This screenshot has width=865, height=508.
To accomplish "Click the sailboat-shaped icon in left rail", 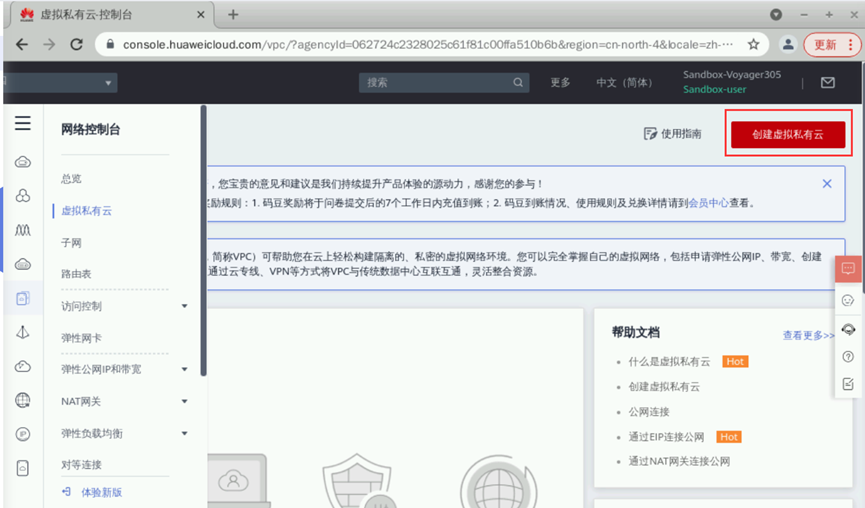I will pos(23,332).
